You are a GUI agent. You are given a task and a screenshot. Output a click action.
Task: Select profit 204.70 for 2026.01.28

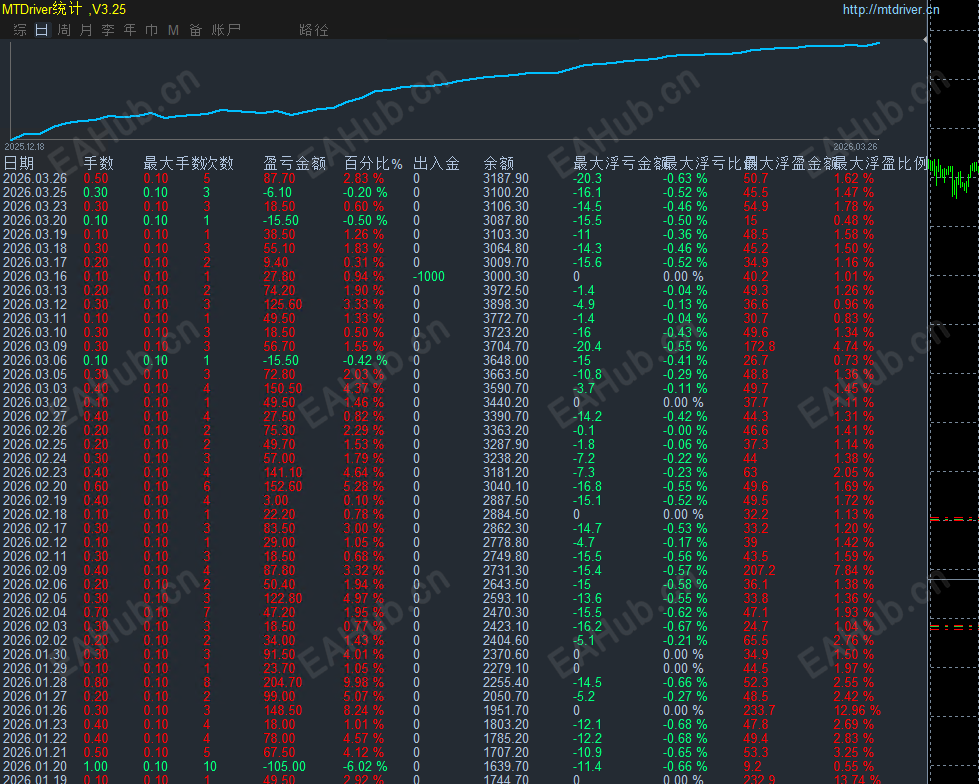pos(283,682)
